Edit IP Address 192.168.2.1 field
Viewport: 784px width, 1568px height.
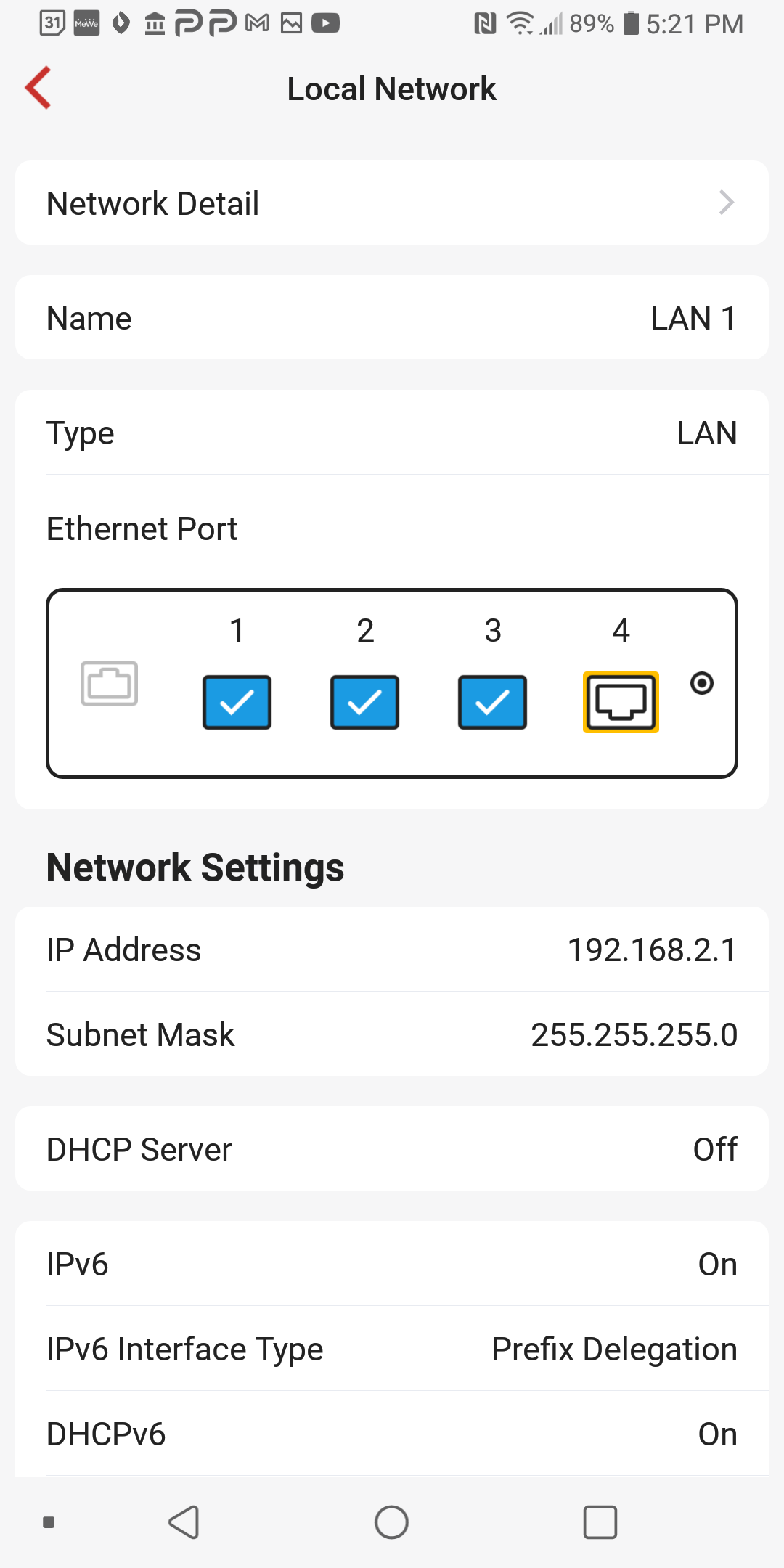click(x=392, y=950)
